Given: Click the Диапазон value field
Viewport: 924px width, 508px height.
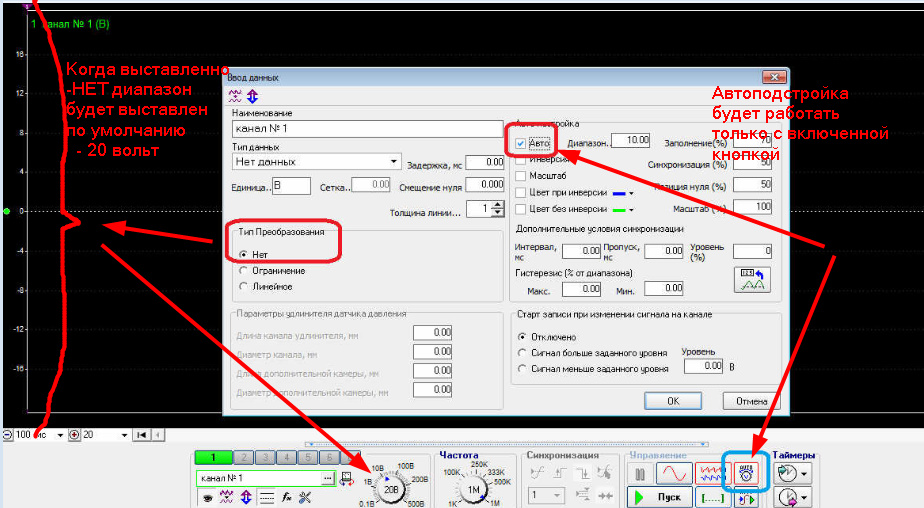Looking at the screenshot, I should click(631, 140).
